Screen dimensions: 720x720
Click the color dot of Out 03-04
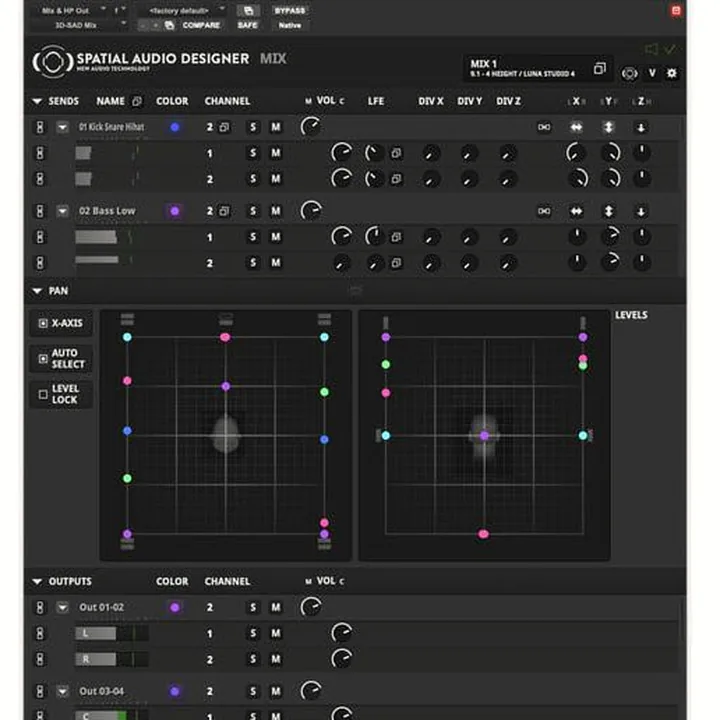(174, 692)
